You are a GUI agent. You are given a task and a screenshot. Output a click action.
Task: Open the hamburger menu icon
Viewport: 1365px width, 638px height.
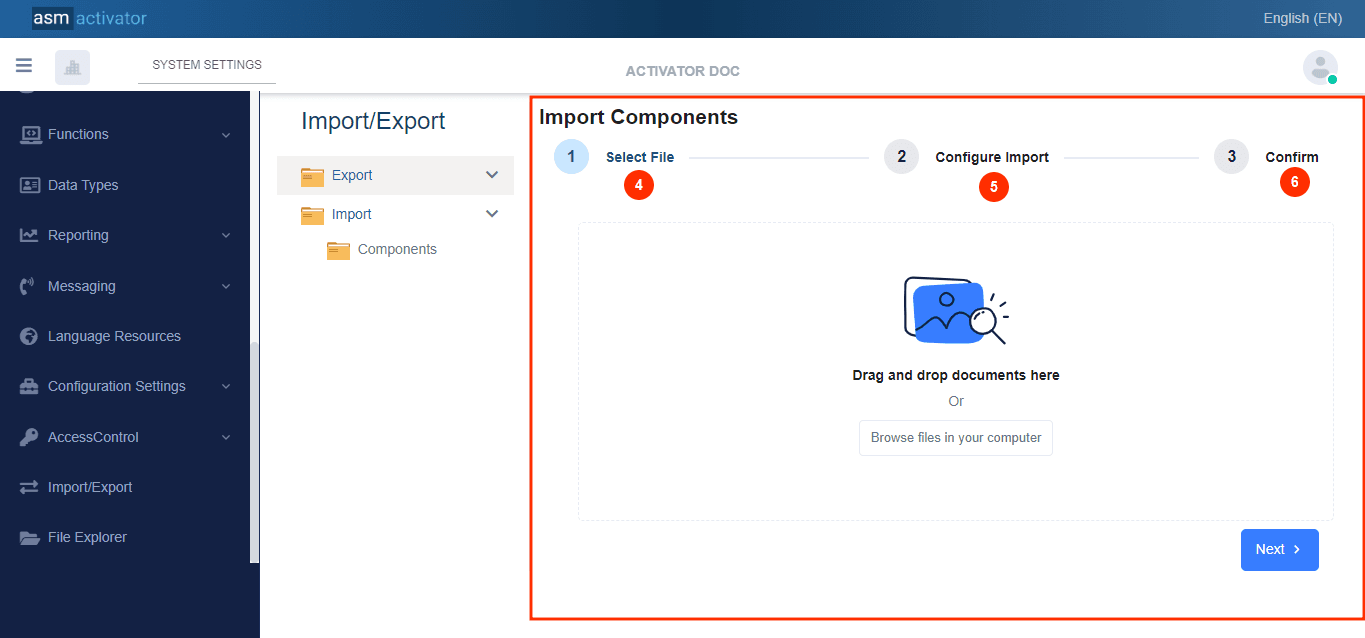point(24,66)
